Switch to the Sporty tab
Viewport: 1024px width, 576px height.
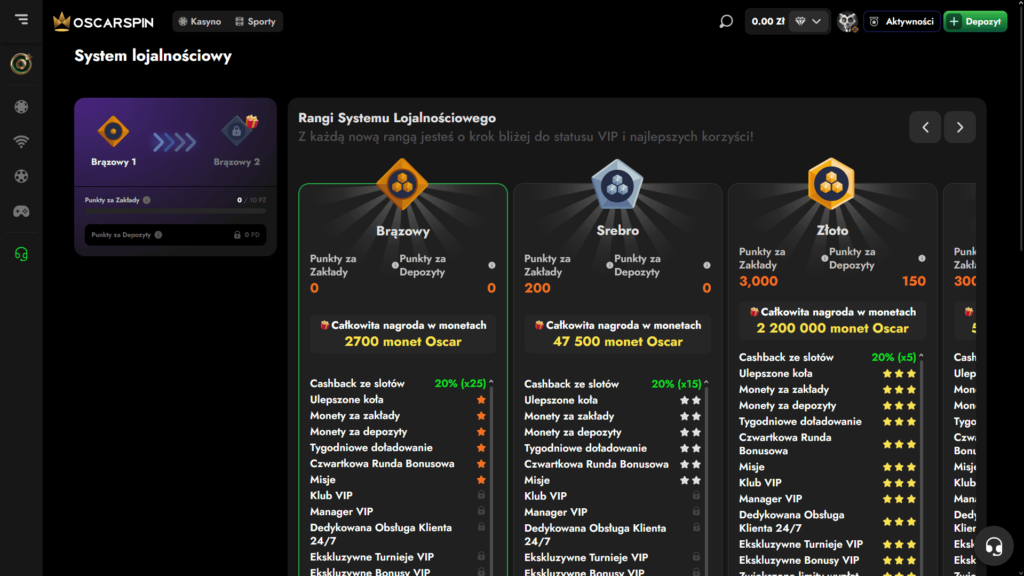(255, 21)
